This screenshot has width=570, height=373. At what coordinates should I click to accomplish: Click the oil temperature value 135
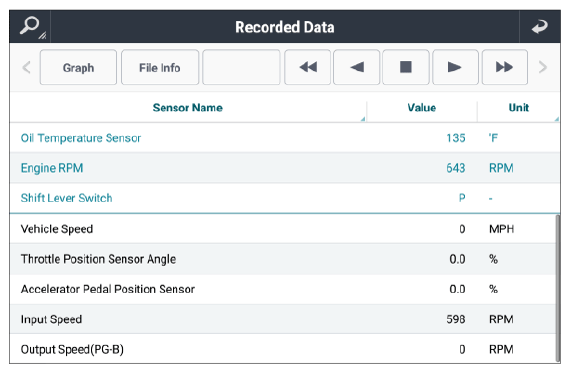pos(456,138)
